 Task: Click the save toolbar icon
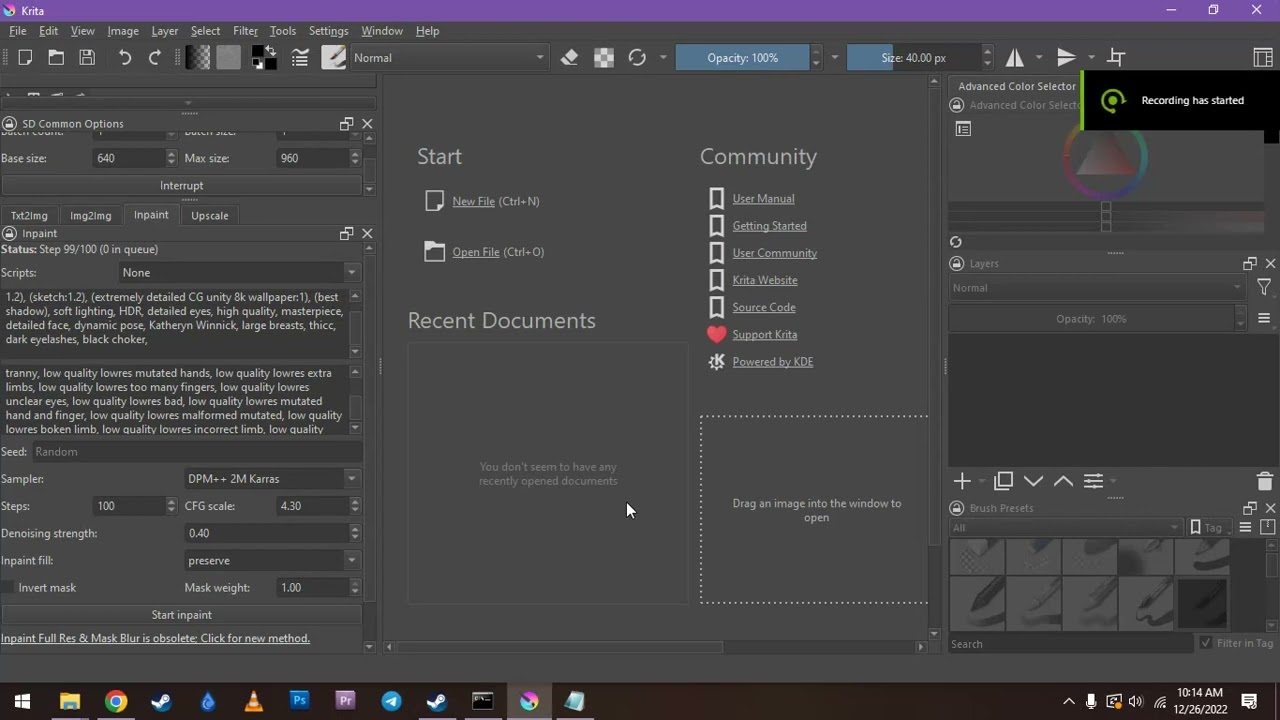click(x=87, y=58)
